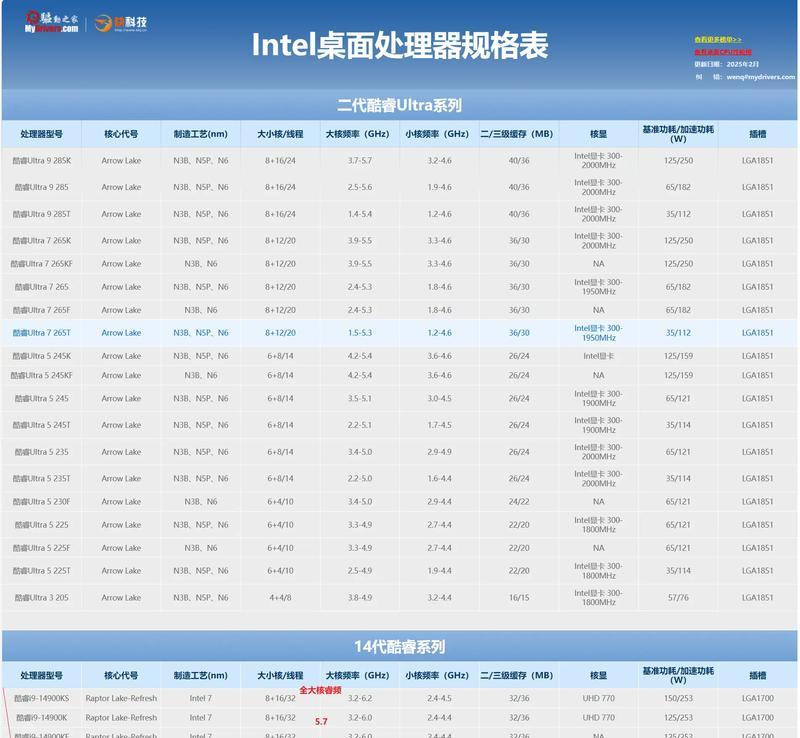The height and width of the screenshot is (738, 800).
Task: Click the 3.2-6.2 frequency cell for i9-14900KS
Action: (x=360, y=698)
